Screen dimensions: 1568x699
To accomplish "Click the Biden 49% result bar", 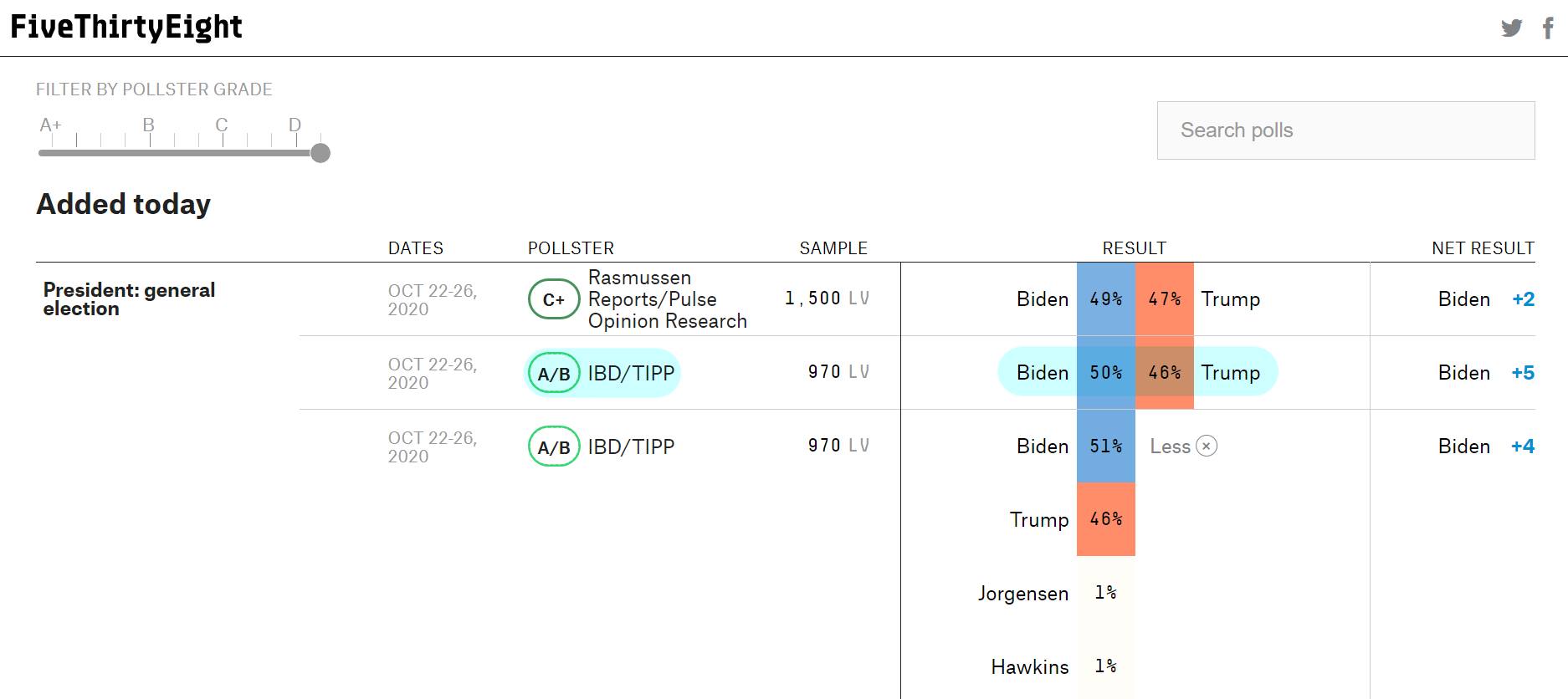I will pyautogui.click(x=1105, y=299).
